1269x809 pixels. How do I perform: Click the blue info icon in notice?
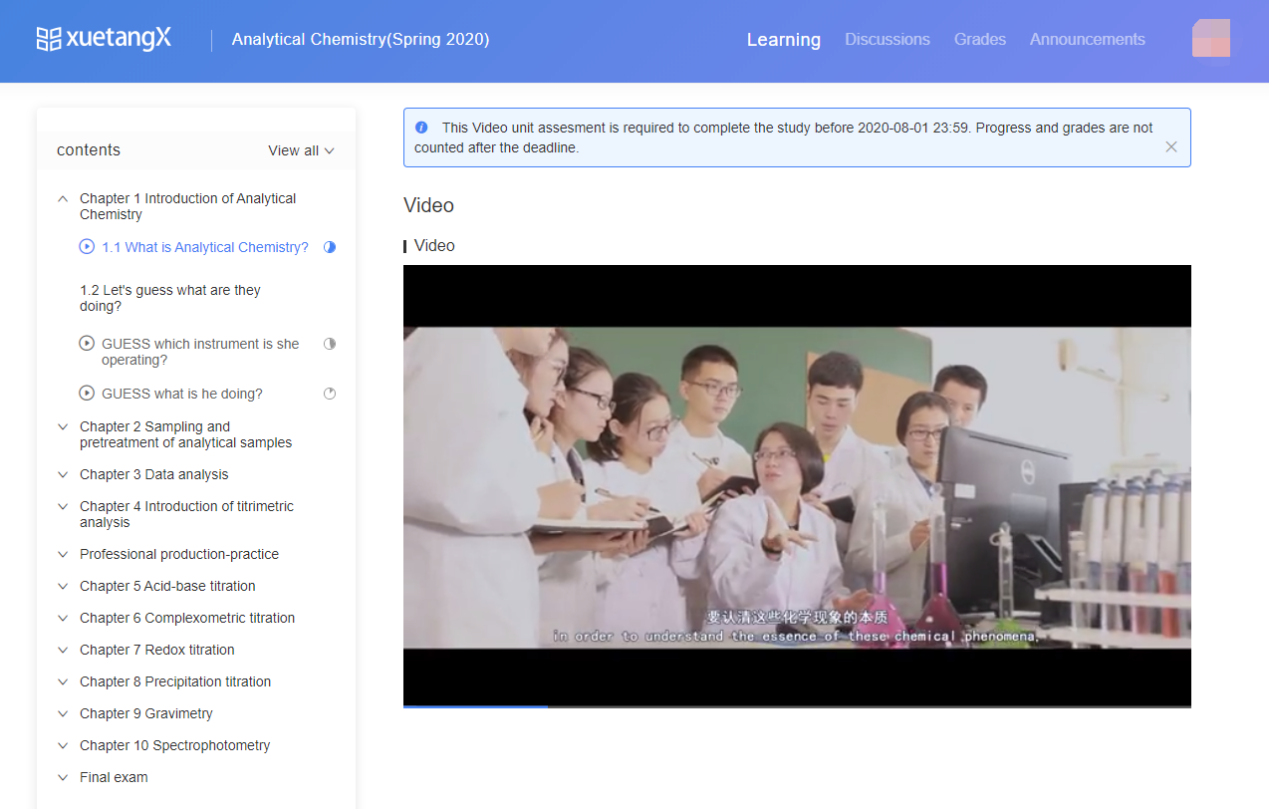[x=421, y=128]
